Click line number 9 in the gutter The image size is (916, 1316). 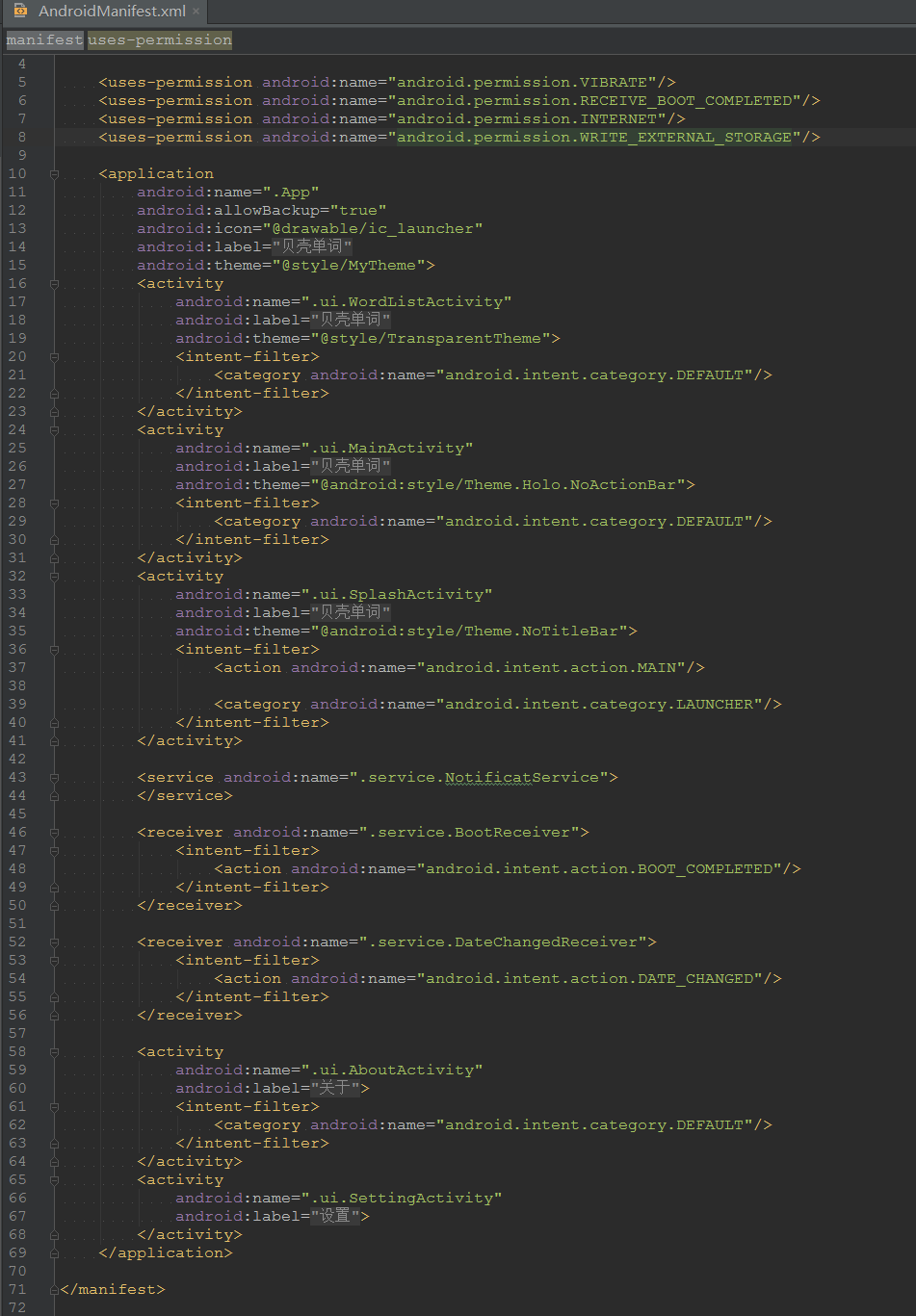22,156
